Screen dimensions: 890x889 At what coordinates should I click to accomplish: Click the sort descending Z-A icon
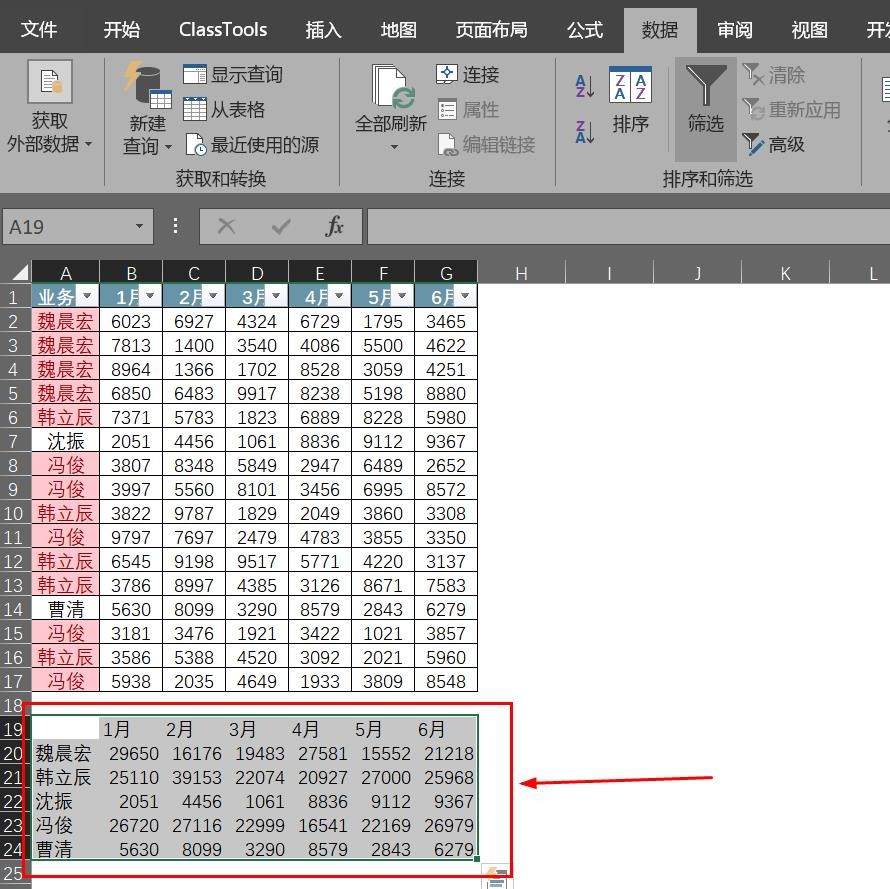pyautogui.click(x=585, y=131)
